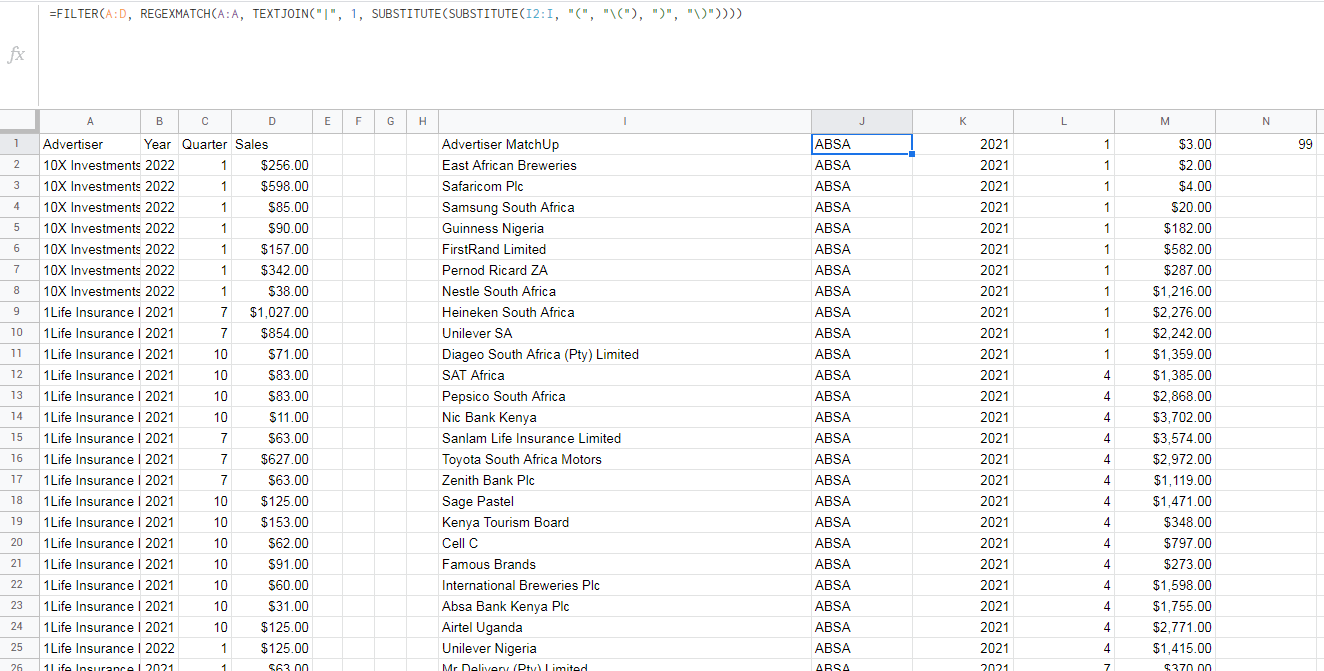Click the 'Sales' header cell
The image size is (1324, 671).
tap(272, 144)
